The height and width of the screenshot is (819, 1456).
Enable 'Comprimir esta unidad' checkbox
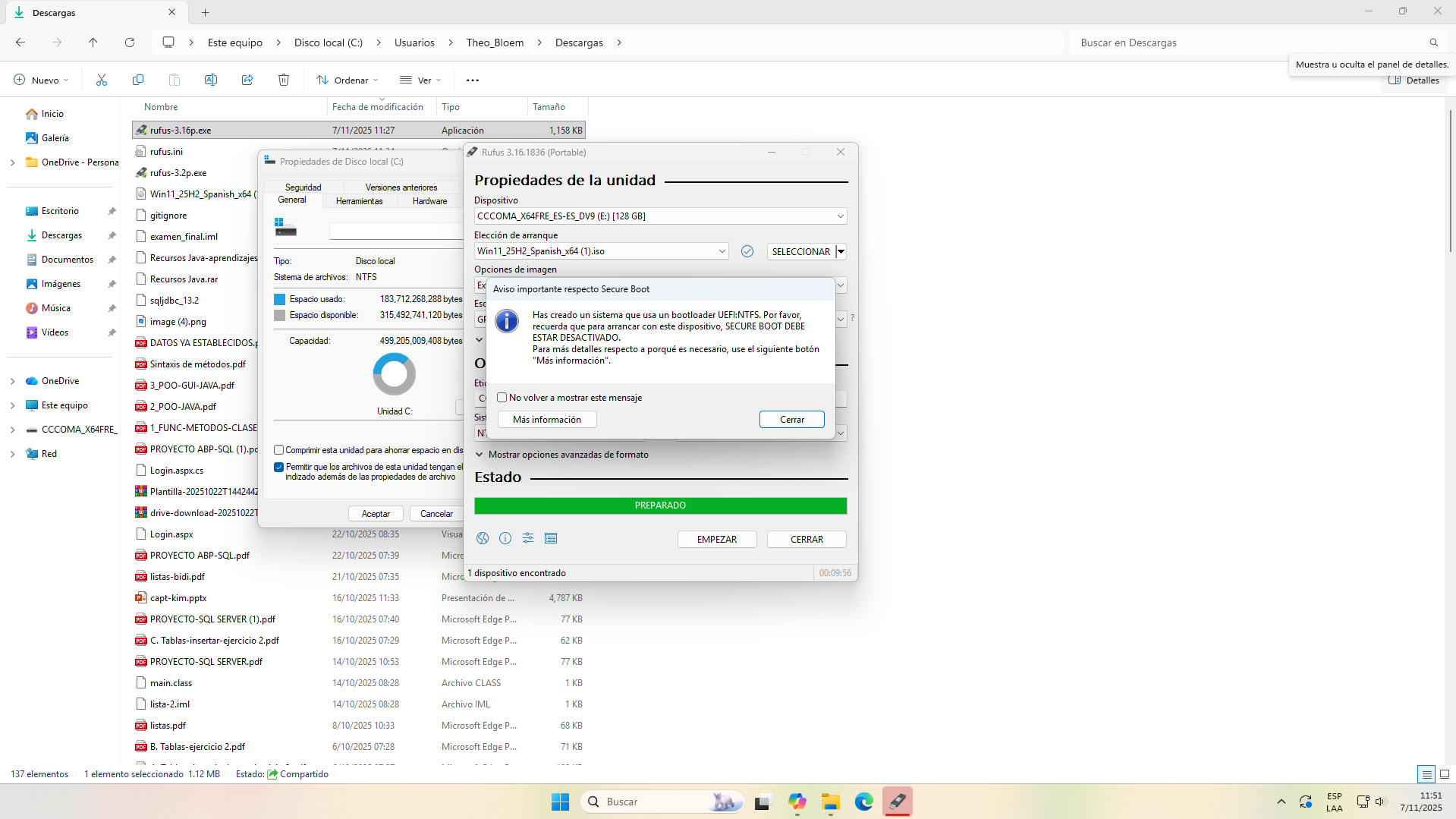coord(279,450)
